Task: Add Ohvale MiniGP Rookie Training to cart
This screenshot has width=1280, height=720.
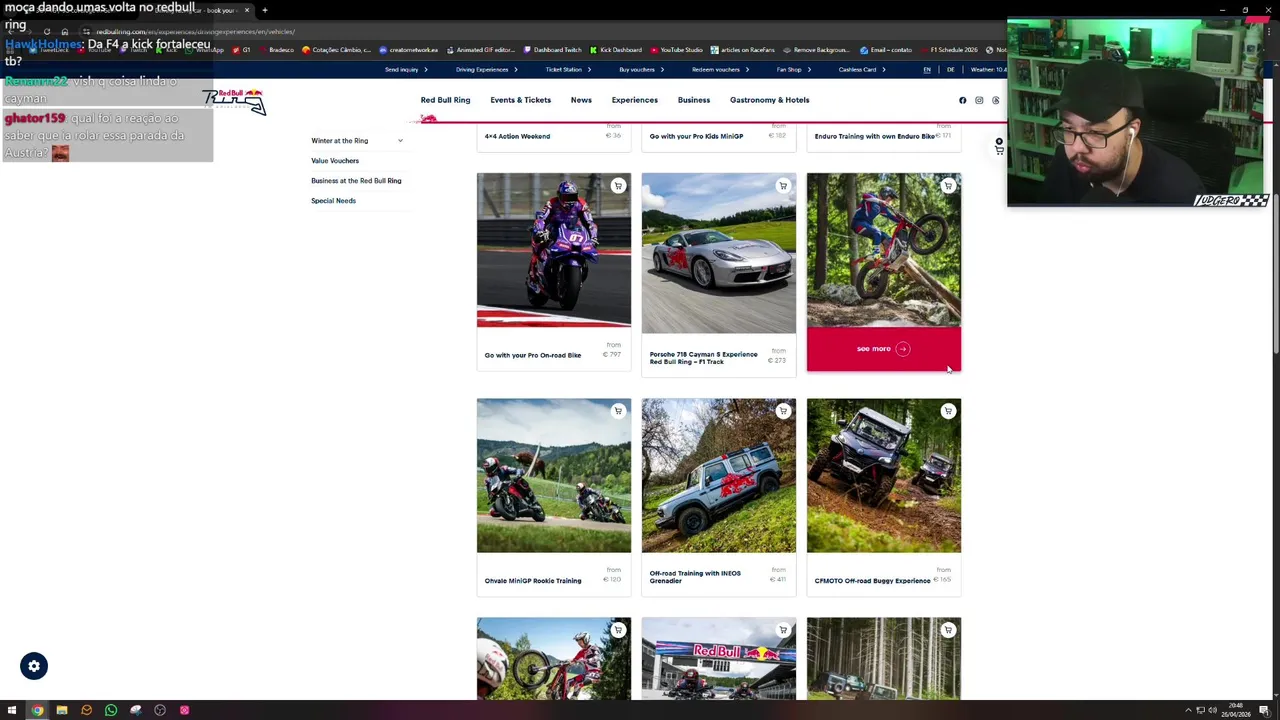Action: click(x=618, y=411)
